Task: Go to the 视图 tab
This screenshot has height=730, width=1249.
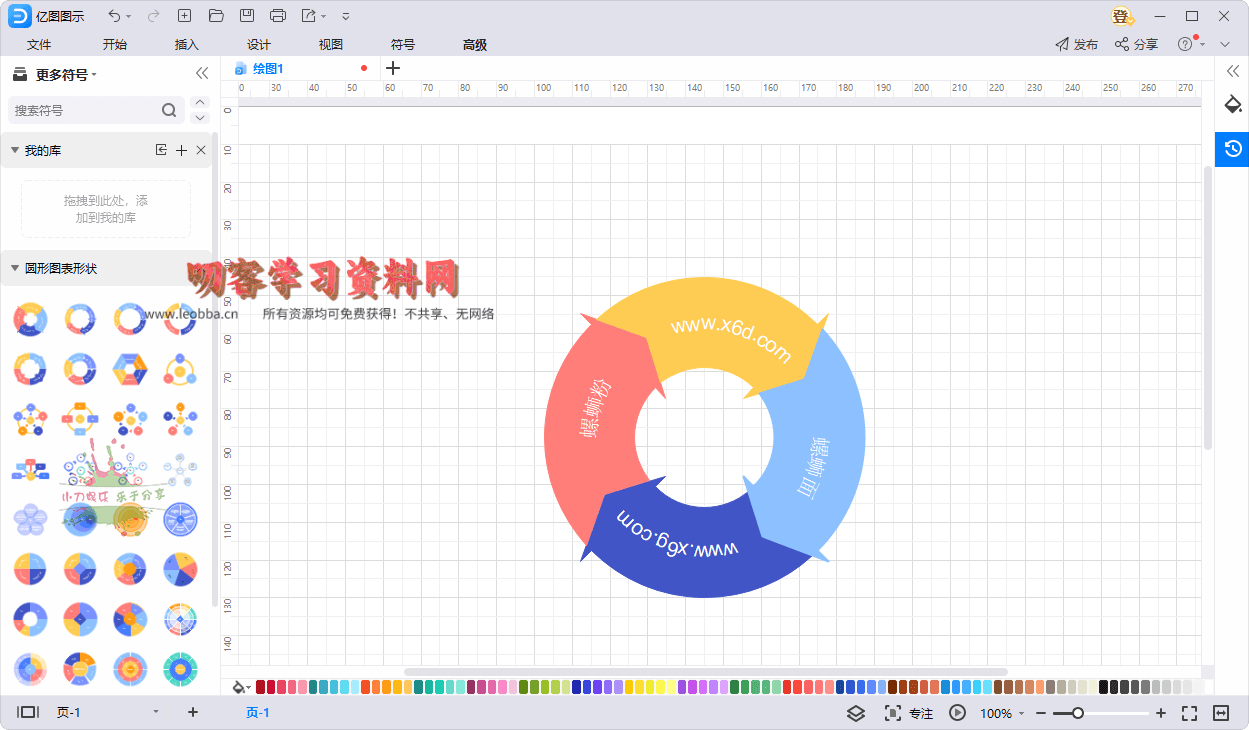Action: point(331,45)
